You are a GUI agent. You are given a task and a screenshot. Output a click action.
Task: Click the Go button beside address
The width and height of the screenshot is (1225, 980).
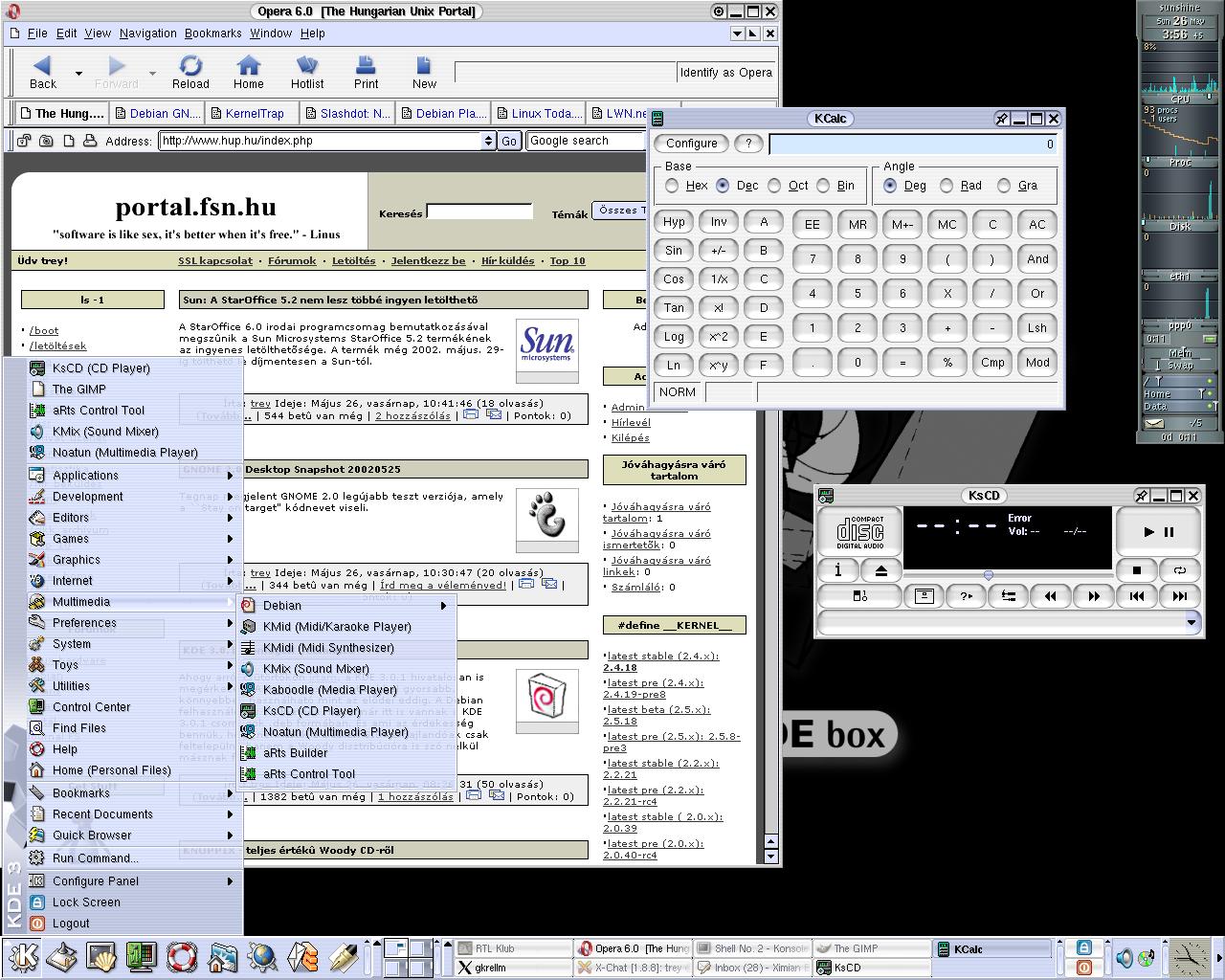pos(509,141)
